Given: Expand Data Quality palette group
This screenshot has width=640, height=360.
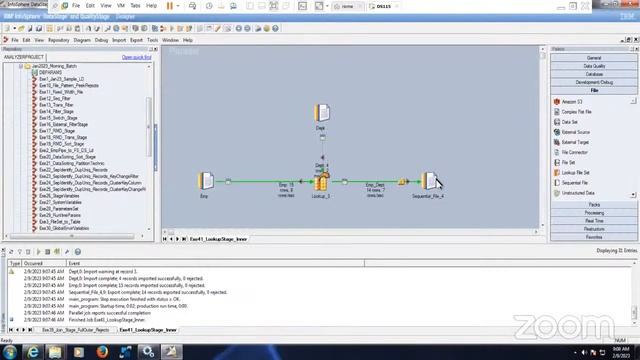Looking at the screenshot, I should pos(594,66).
